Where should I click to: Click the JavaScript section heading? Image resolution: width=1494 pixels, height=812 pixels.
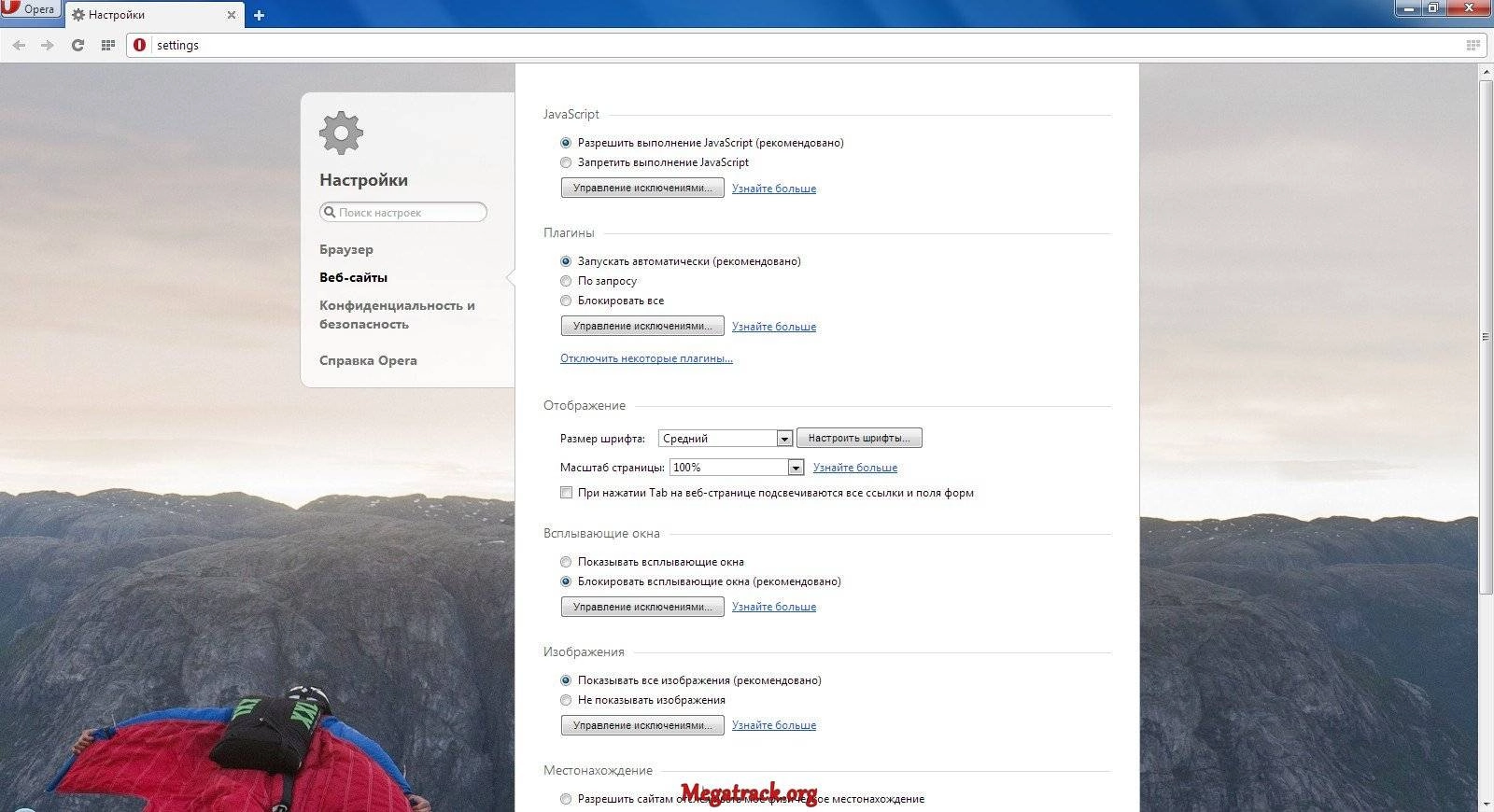click(571, 114)
